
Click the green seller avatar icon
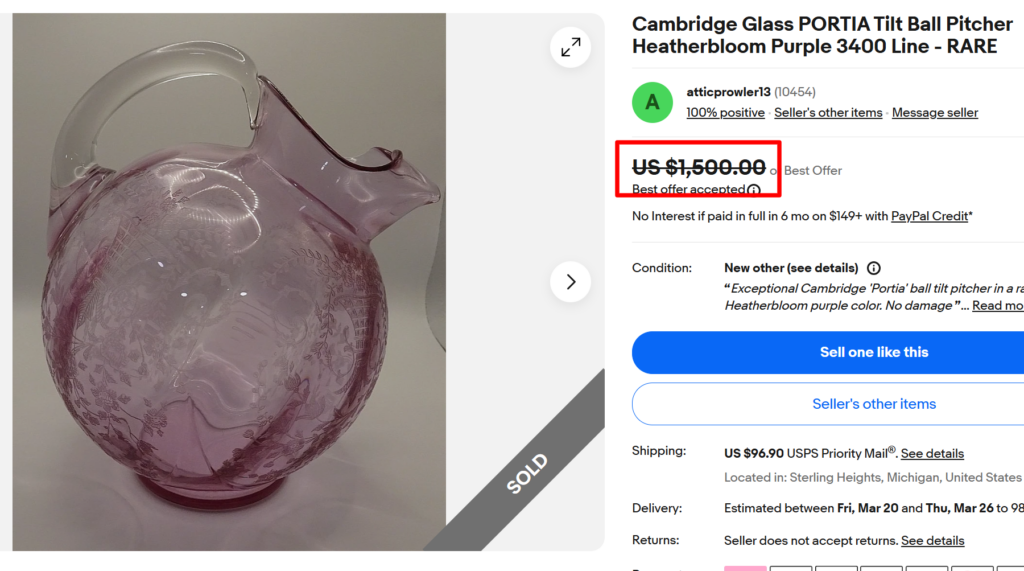point(652,102)
